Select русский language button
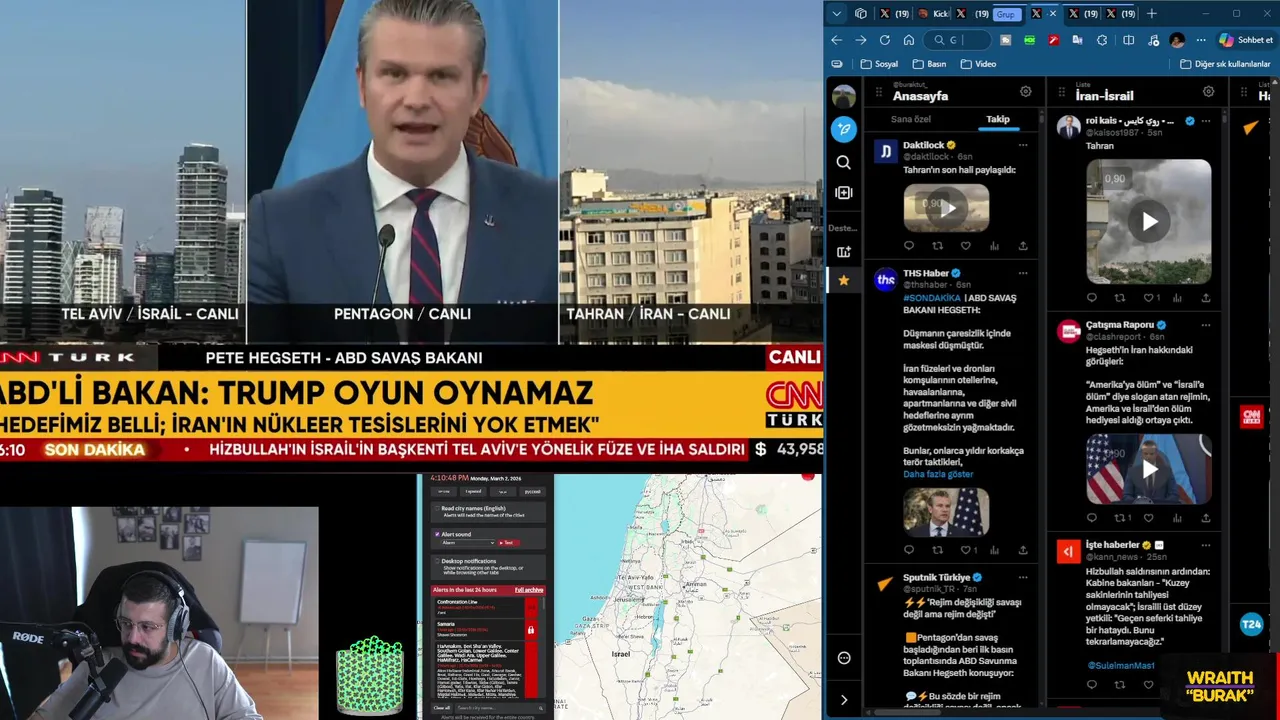The image size is (1280, 720). [532, 491]
